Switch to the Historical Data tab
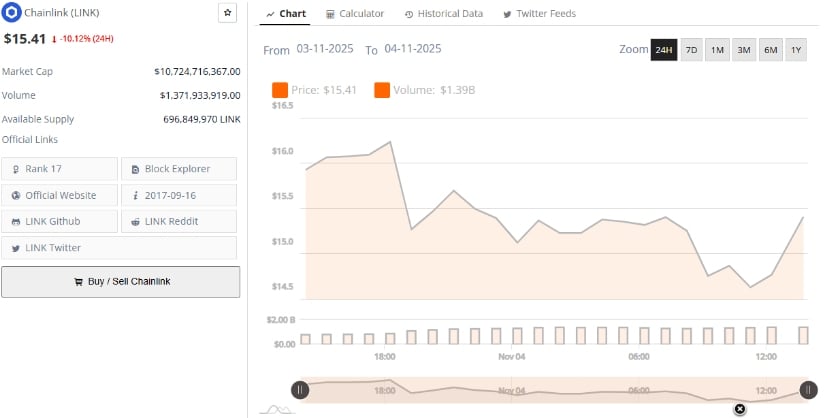 pos(443,14)
